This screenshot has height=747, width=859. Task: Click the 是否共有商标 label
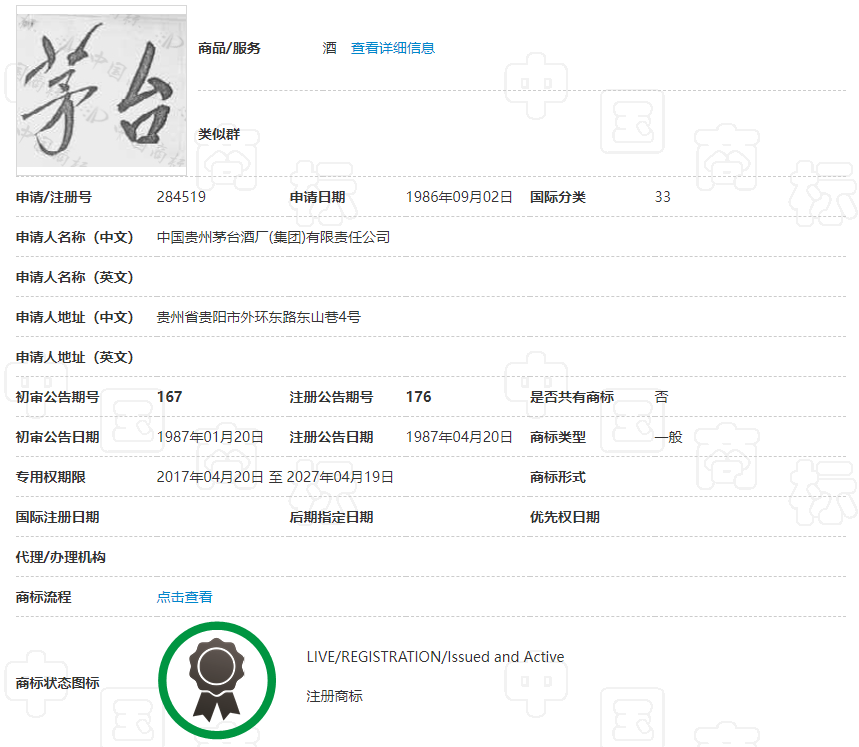[x=572, y=397]
